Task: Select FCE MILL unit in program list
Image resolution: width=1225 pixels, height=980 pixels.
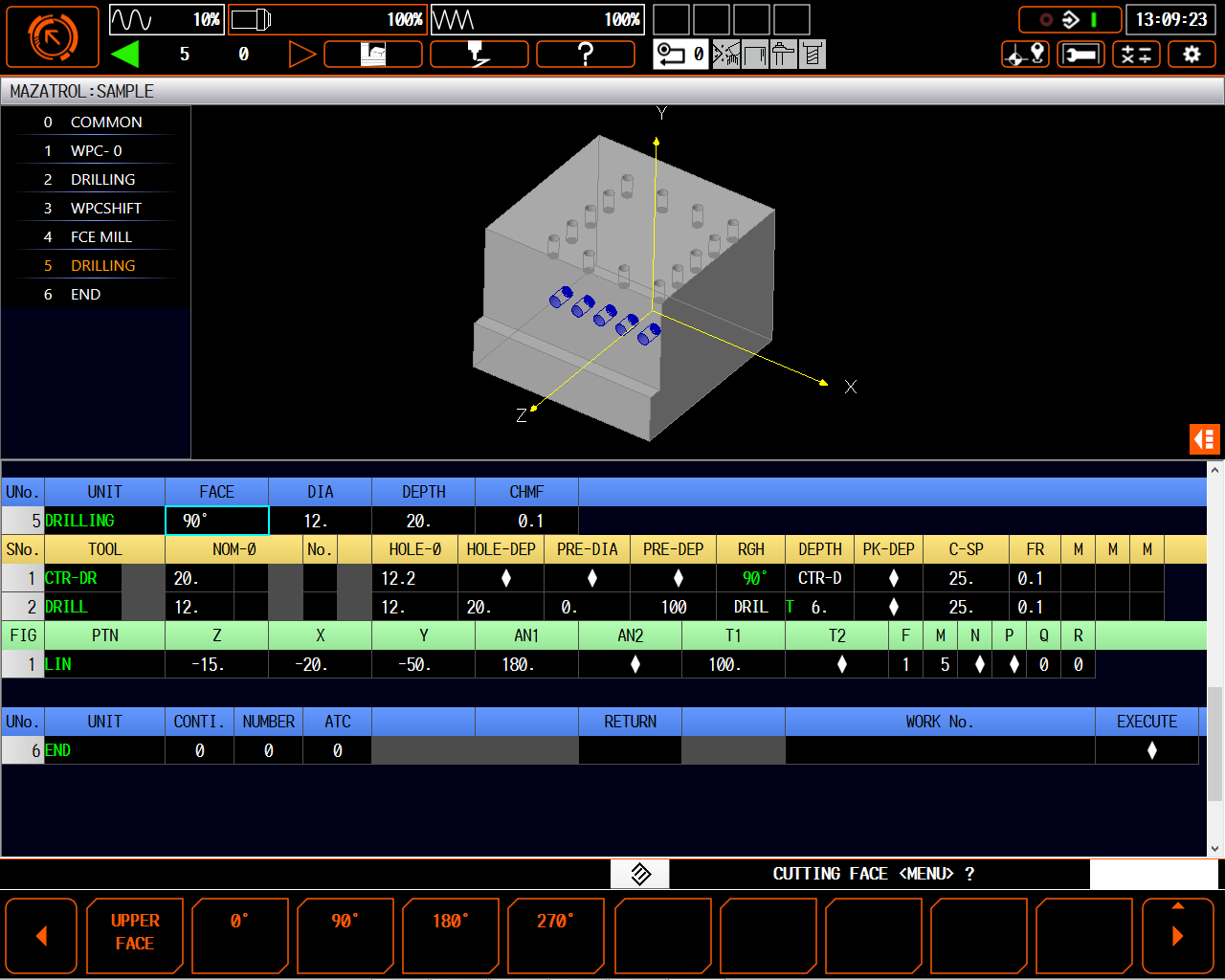Action: (100, 236)
